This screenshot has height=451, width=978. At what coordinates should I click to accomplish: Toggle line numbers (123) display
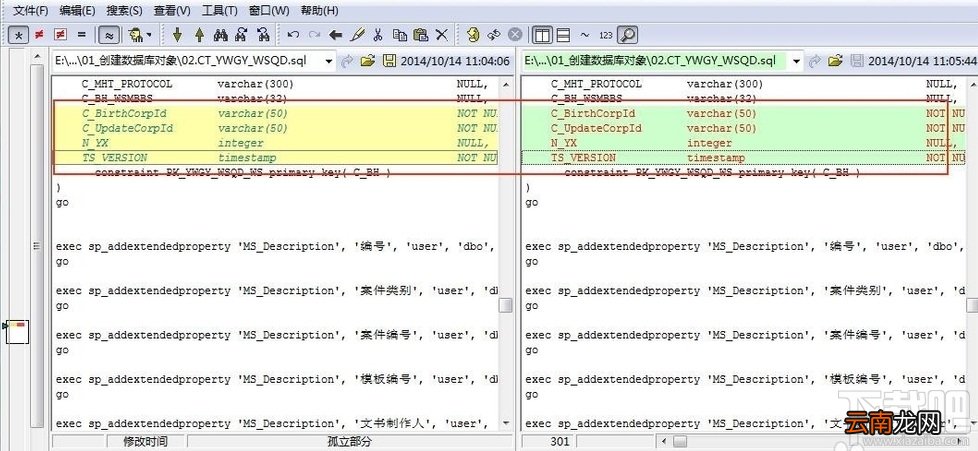606,35
